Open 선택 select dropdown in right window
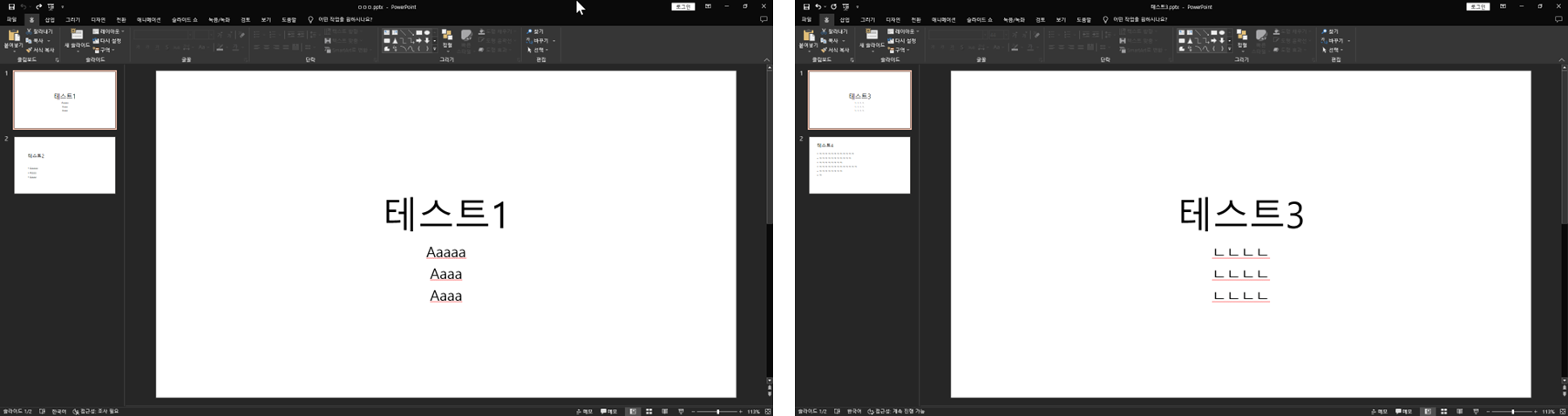The height and width of the screenshot is (416, 1568). [1333, 50]
